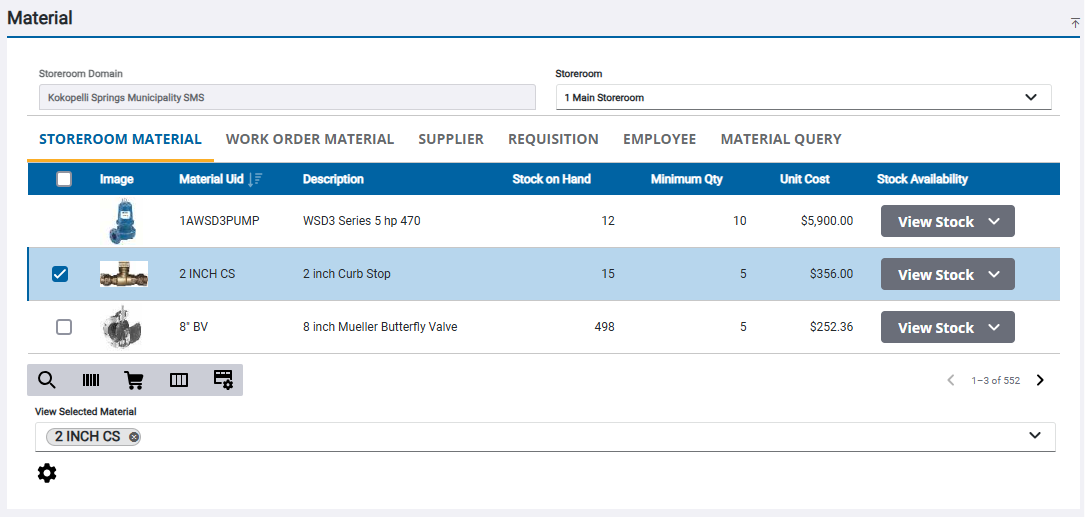Uncheck the 2 INCH CS row checkbox

60,274
